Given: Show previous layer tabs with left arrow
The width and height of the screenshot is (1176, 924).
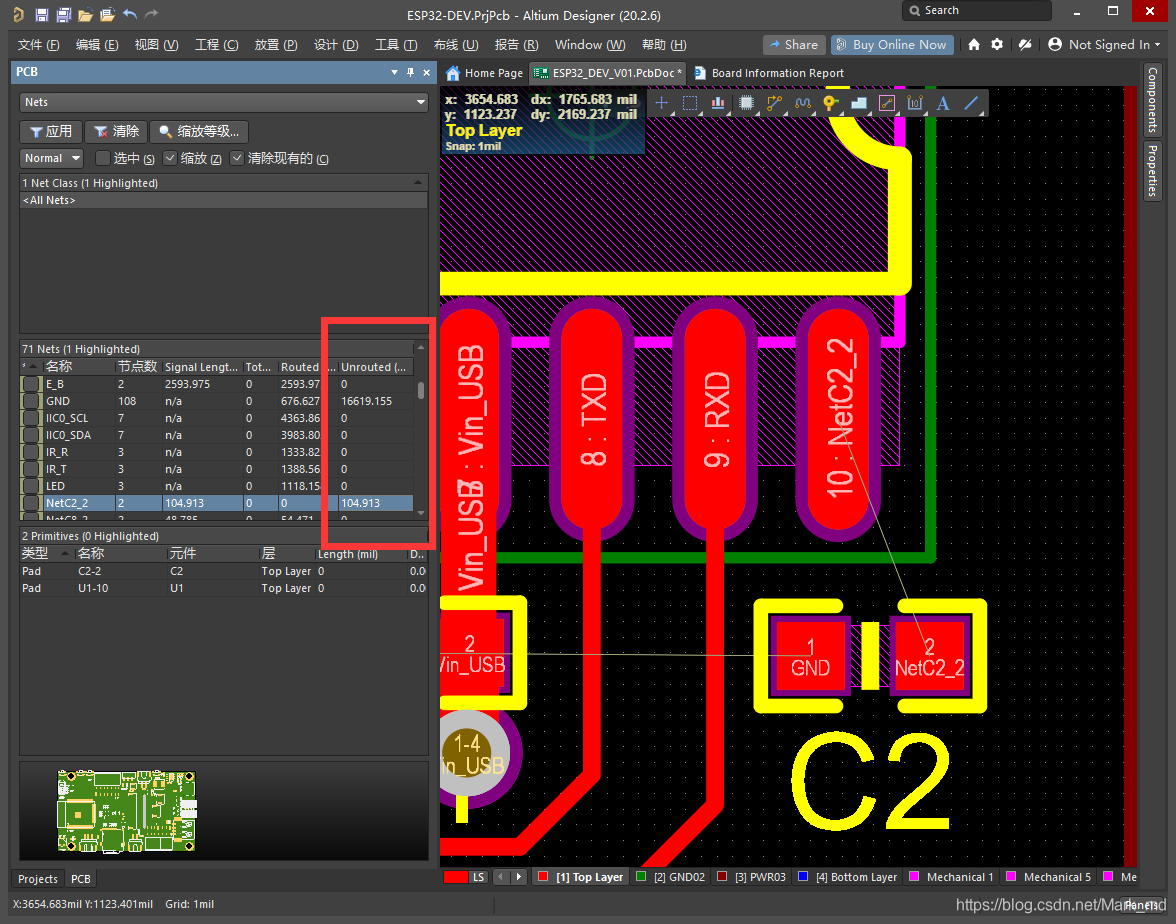Looking at the screenshot, I should (x=501, y=876).
